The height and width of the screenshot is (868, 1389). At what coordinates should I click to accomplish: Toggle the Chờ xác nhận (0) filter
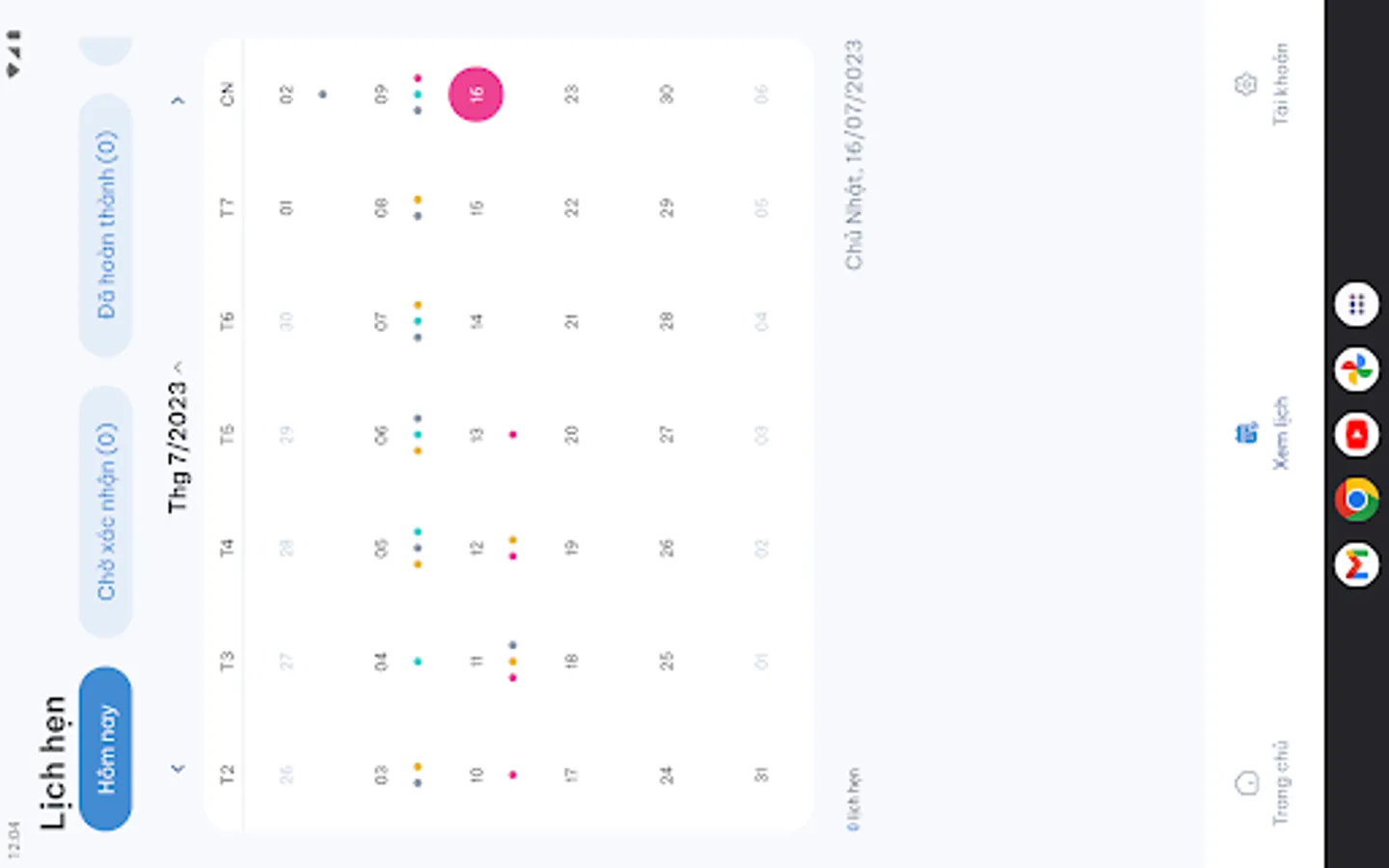105,511
